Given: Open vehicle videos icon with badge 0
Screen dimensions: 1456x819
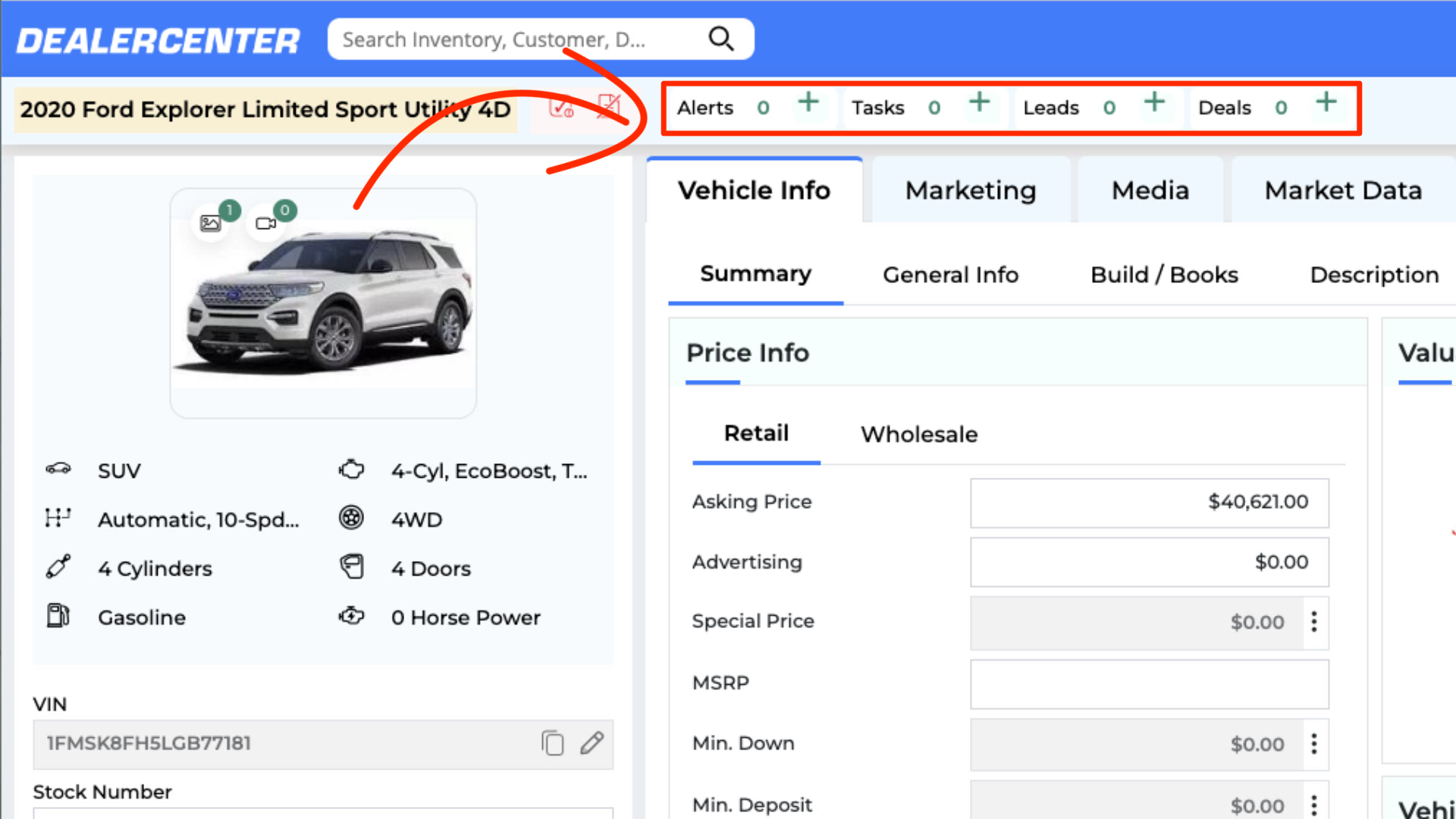Looking at the screenshot, I should tap(266, 223).
